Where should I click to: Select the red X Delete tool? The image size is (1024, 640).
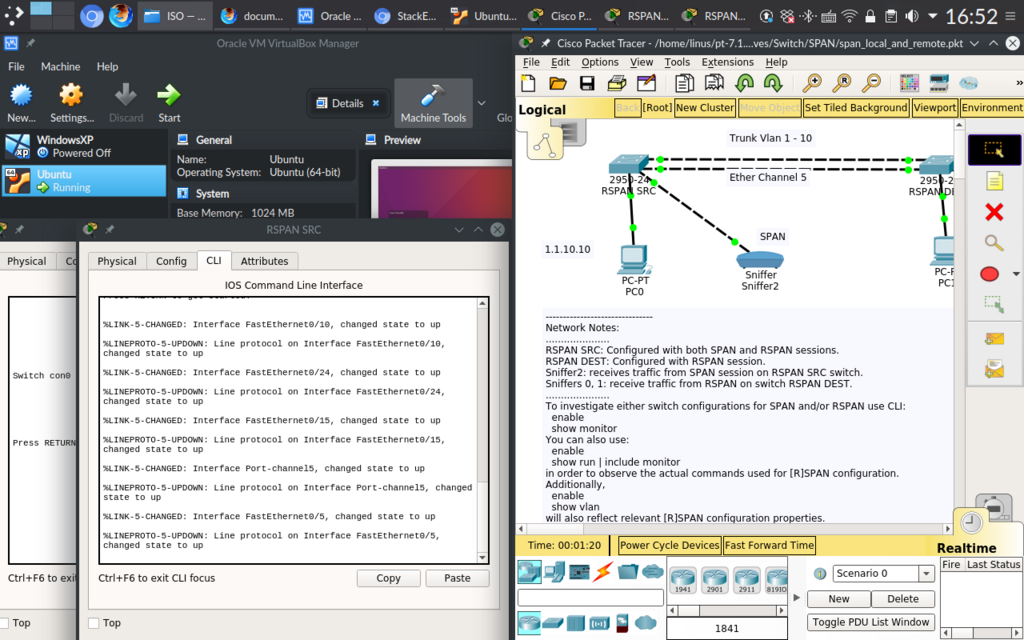coord(994,212)
